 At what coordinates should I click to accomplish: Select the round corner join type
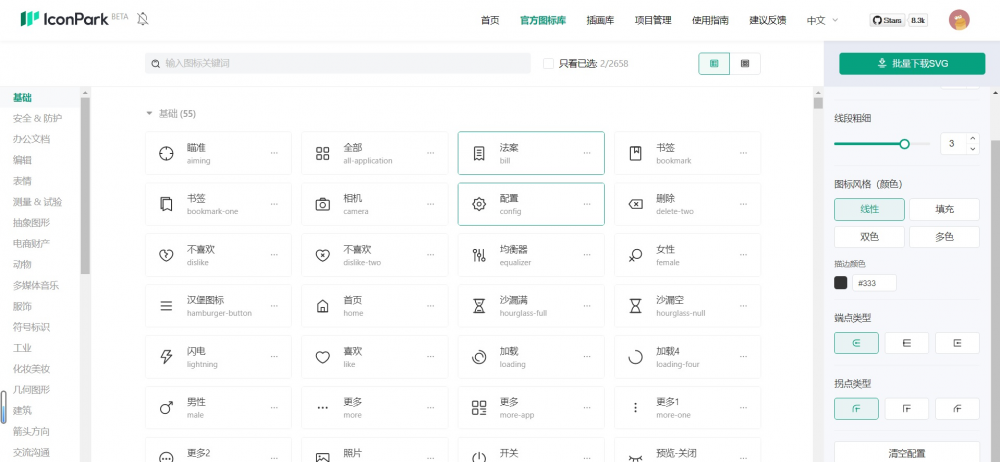coord(857,408)
